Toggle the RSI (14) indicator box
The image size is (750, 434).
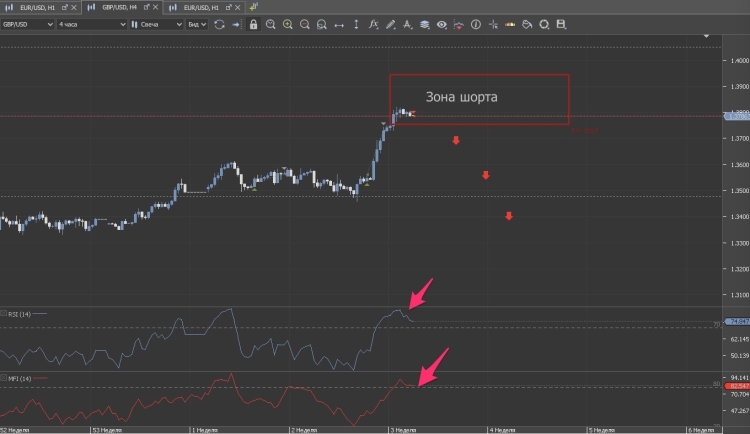coord(3,313)
